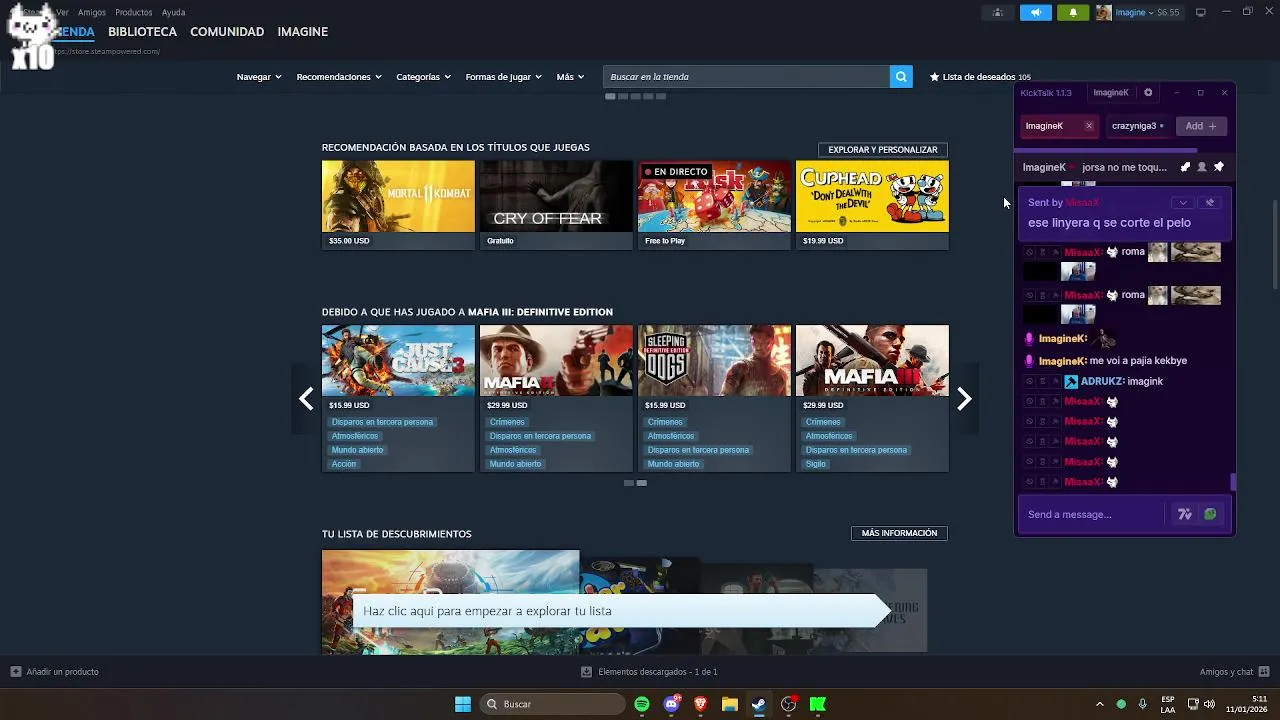
Task: Open the green Kick app on the taskbar
Action: pos(818,704)
